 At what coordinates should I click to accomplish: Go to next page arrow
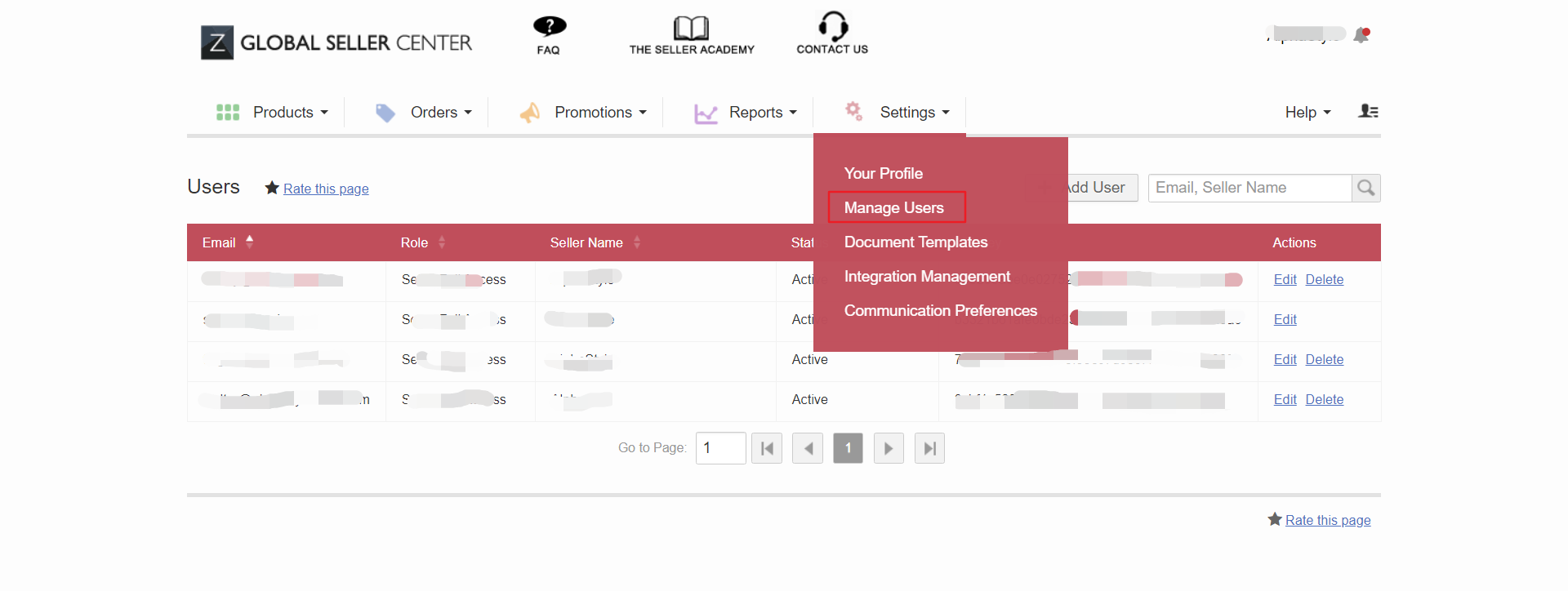click(x=889, y=448)
